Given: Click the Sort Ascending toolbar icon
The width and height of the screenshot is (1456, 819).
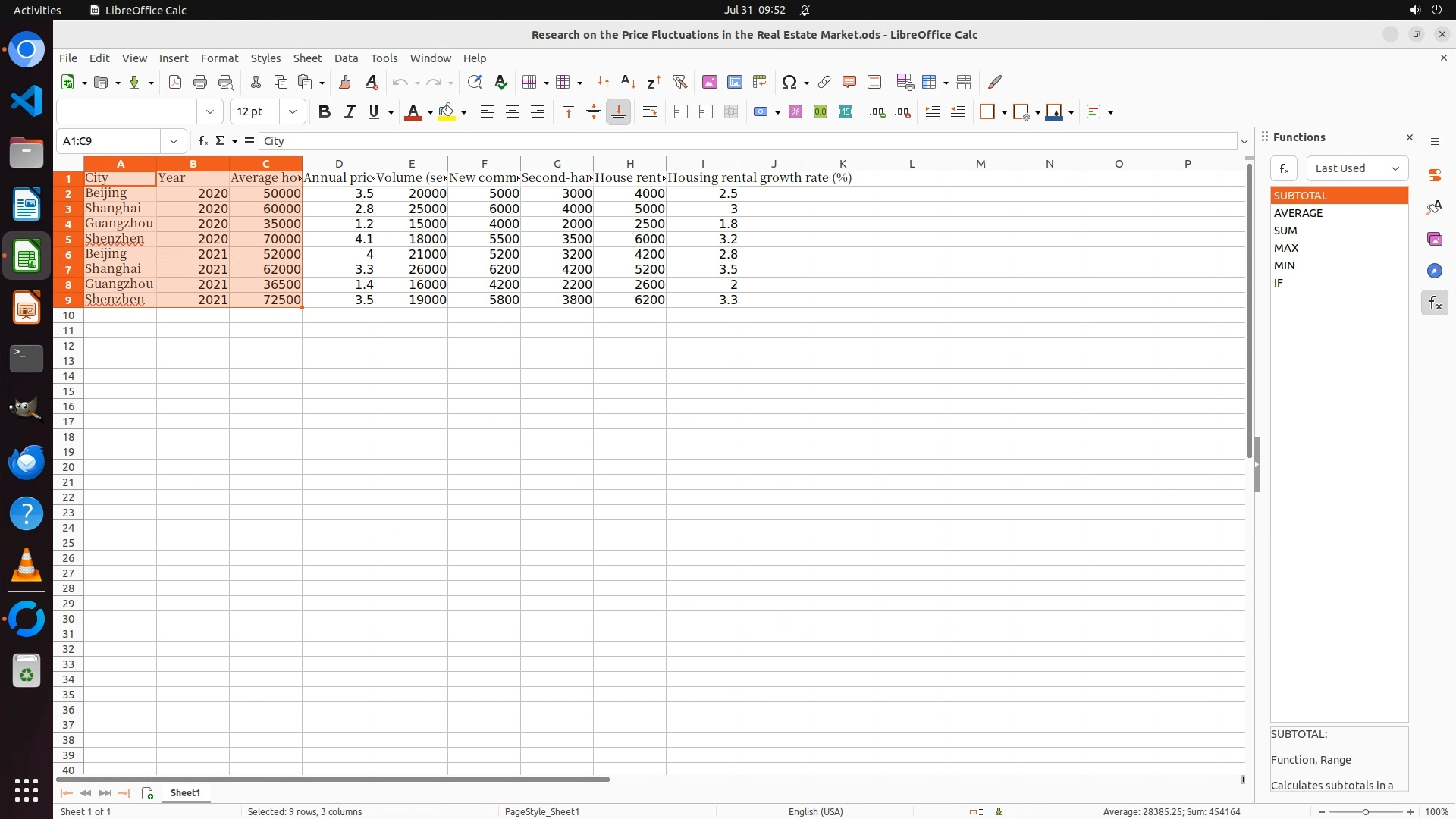Looking at the screenshot, I should coord(628,82).
